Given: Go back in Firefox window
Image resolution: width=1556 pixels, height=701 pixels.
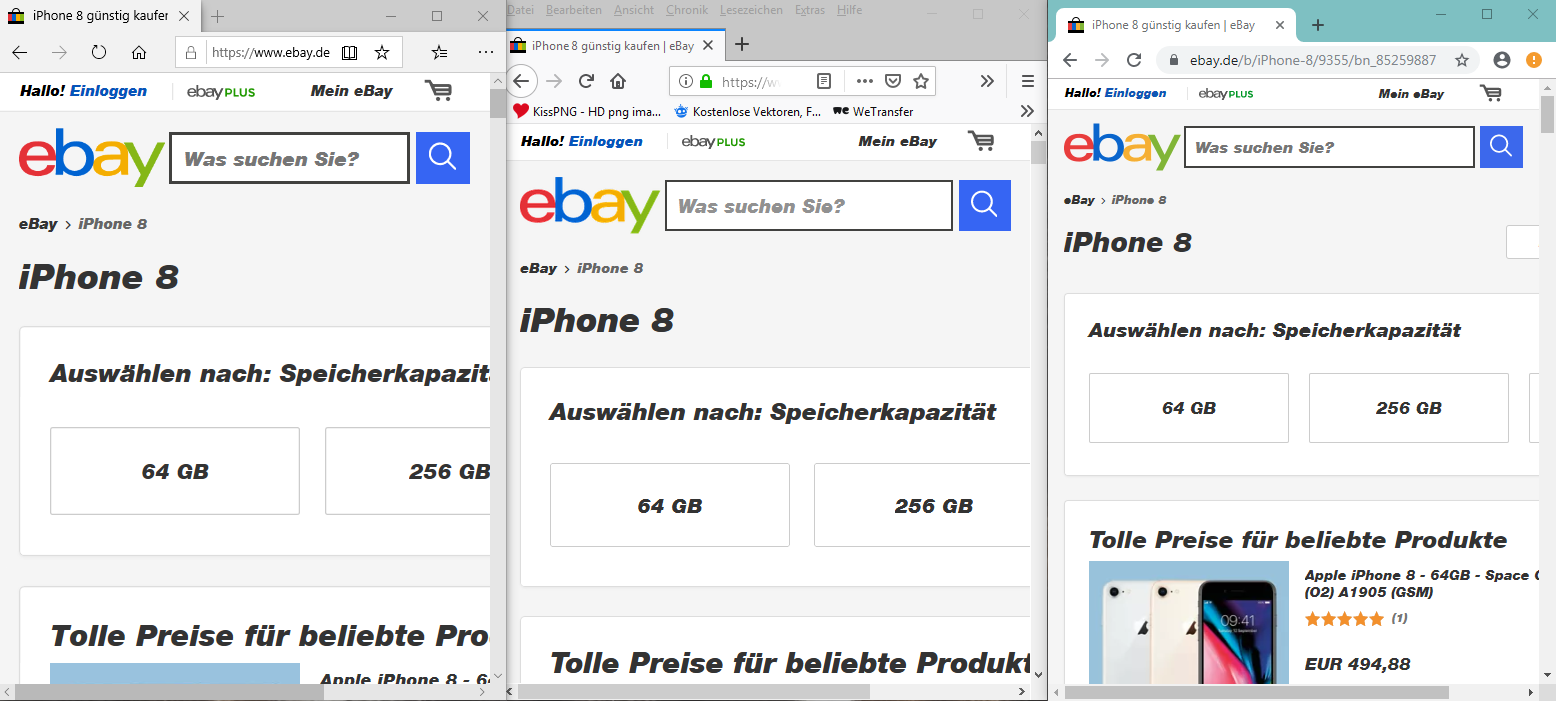Looking at the screenshot, I should coord(522,81).
